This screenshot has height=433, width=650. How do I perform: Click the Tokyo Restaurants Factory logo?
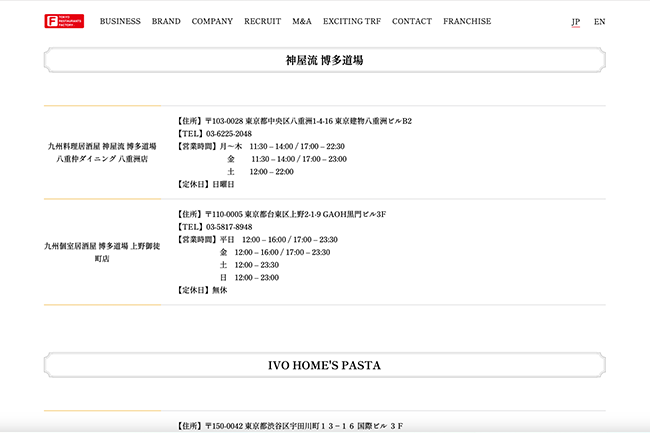(x=64, y=21)
